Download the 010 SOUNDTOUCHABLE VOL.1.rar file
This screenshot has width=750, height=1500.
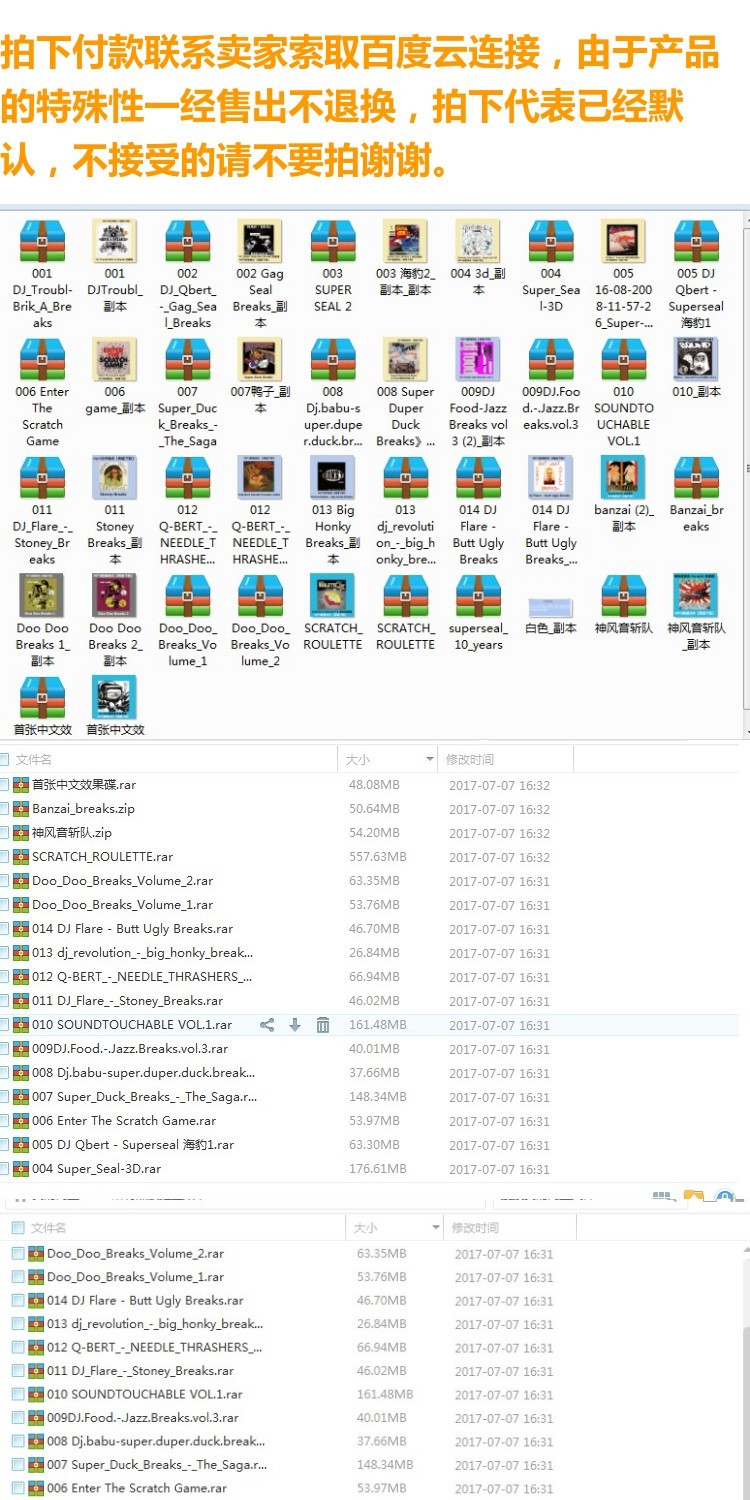295,1025
